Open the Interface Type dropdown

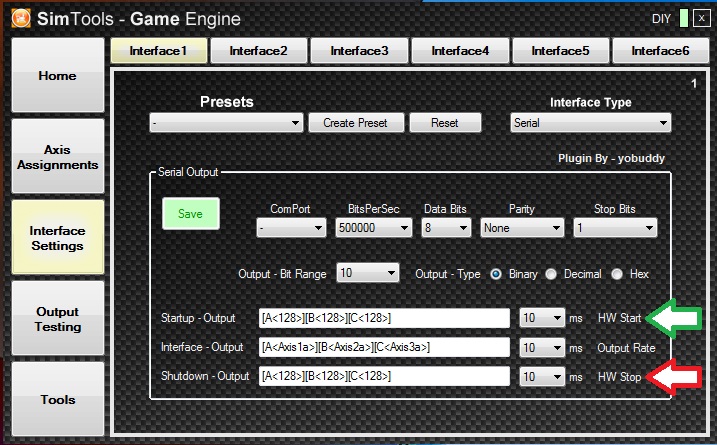coord(590,123)
